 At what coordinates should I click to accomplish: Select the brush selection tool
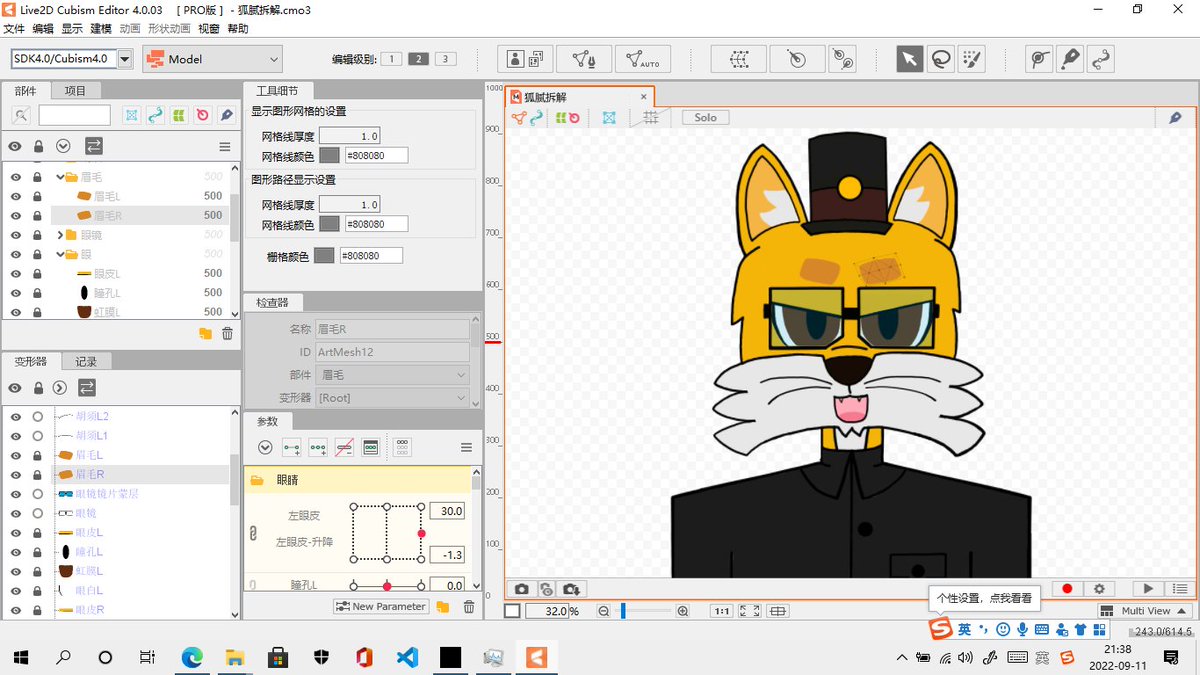[x=972, y=59]
